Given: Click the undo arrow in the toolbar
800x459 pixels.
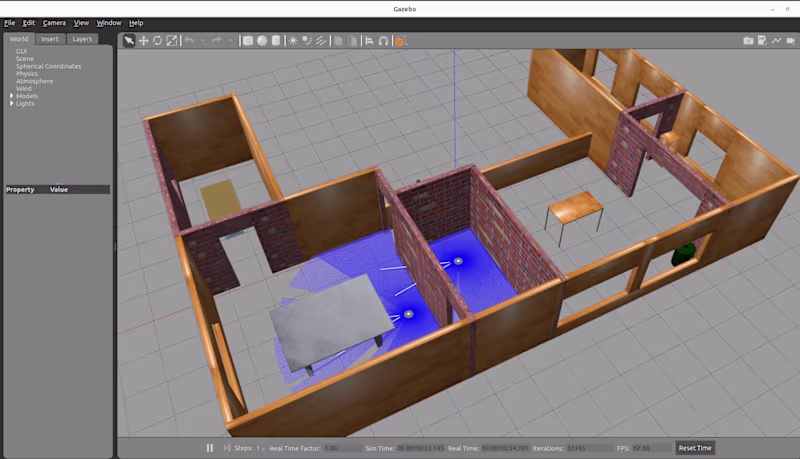Looking at the screenshot, I should (189, 40).
